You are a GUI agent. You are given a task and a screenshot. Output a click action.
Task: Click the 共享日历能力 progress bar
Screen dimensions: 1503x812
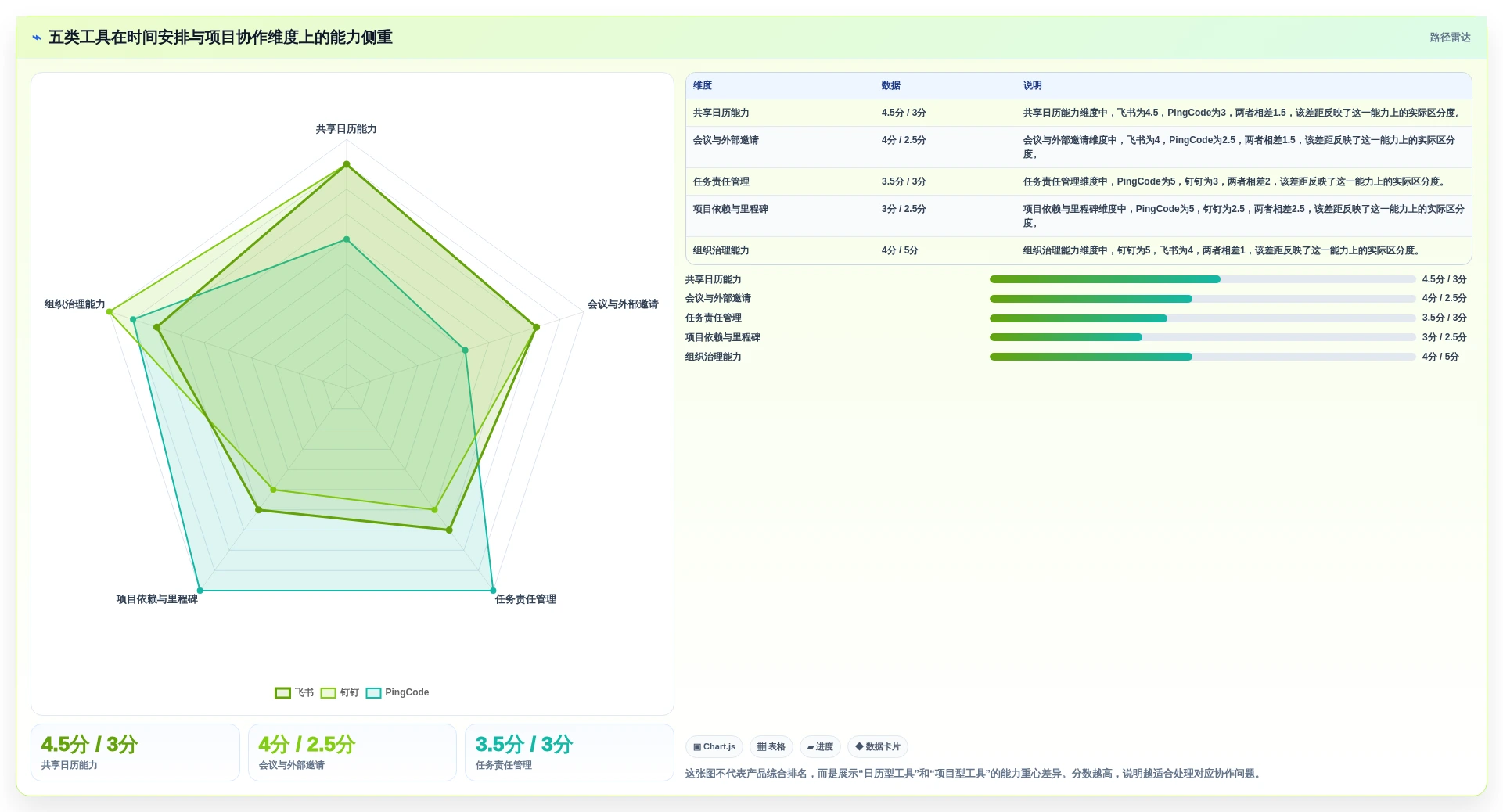click(x=1203, y=279)
